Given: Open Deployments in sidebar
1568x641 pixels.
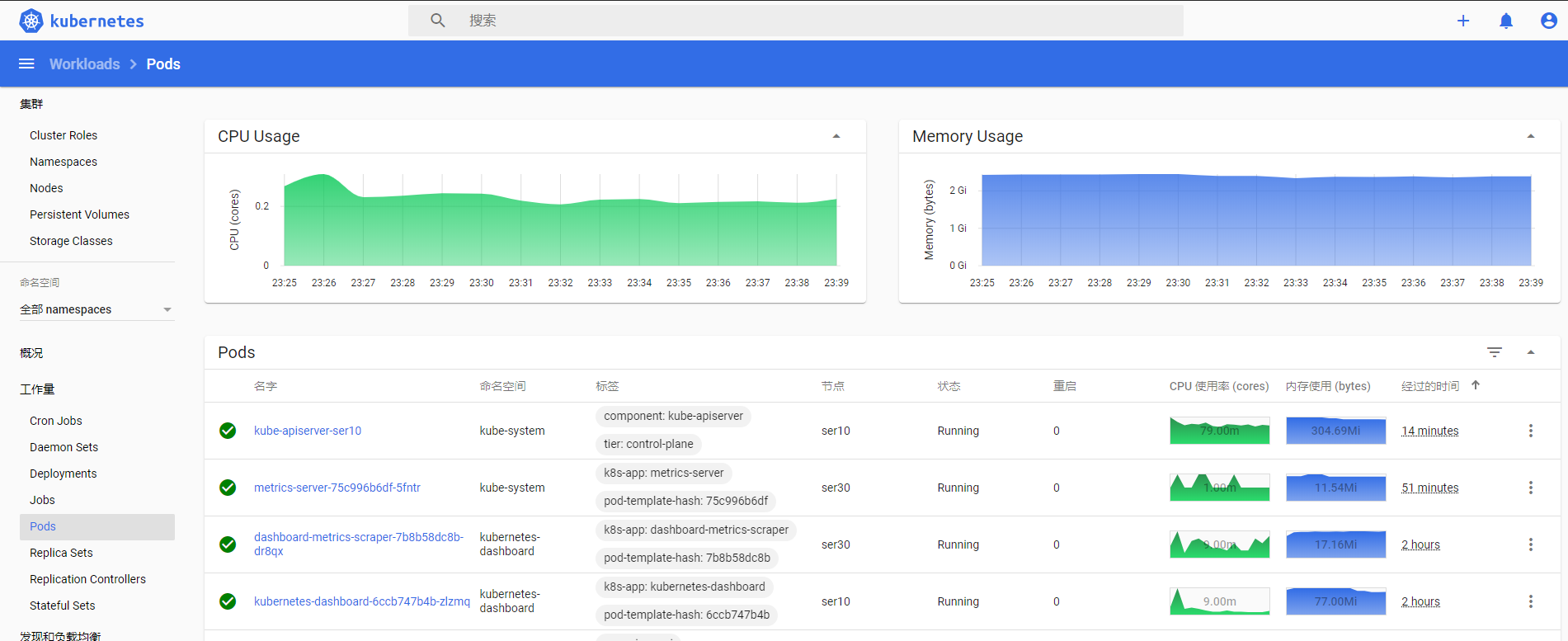Looking at the screenshot, I should point(63,474).
